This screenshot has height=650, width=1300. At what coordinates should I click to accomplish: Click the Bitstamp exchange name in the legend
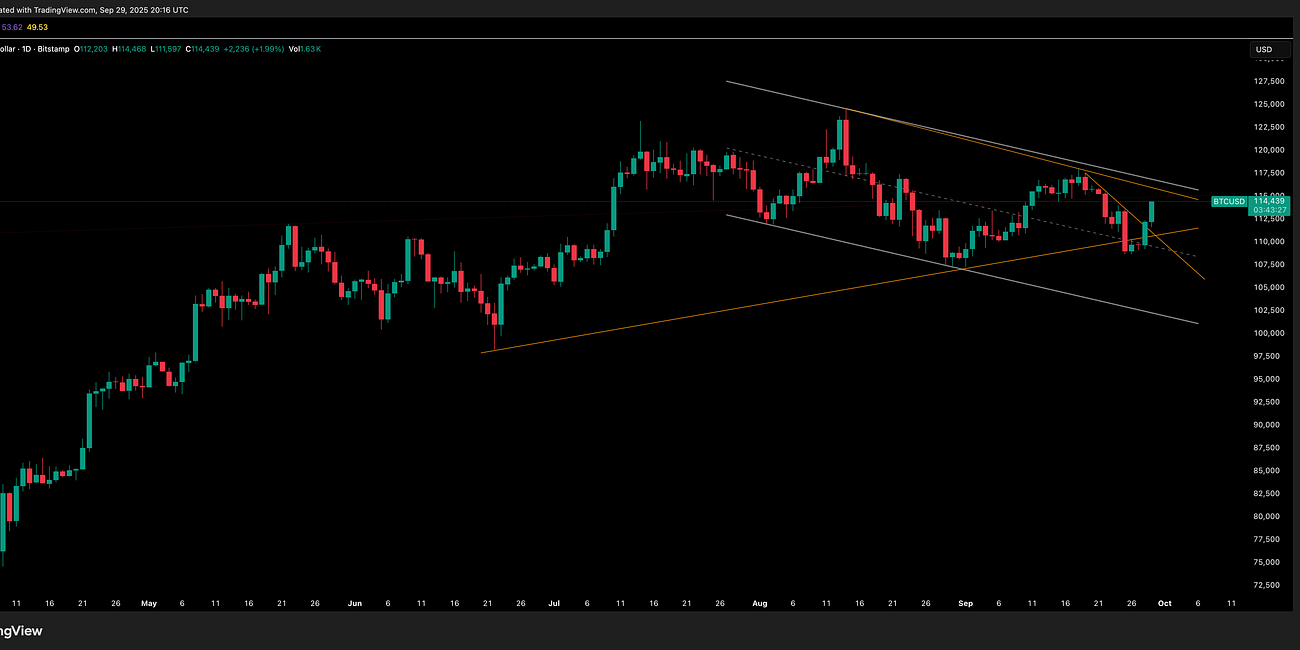pos(56,48)
